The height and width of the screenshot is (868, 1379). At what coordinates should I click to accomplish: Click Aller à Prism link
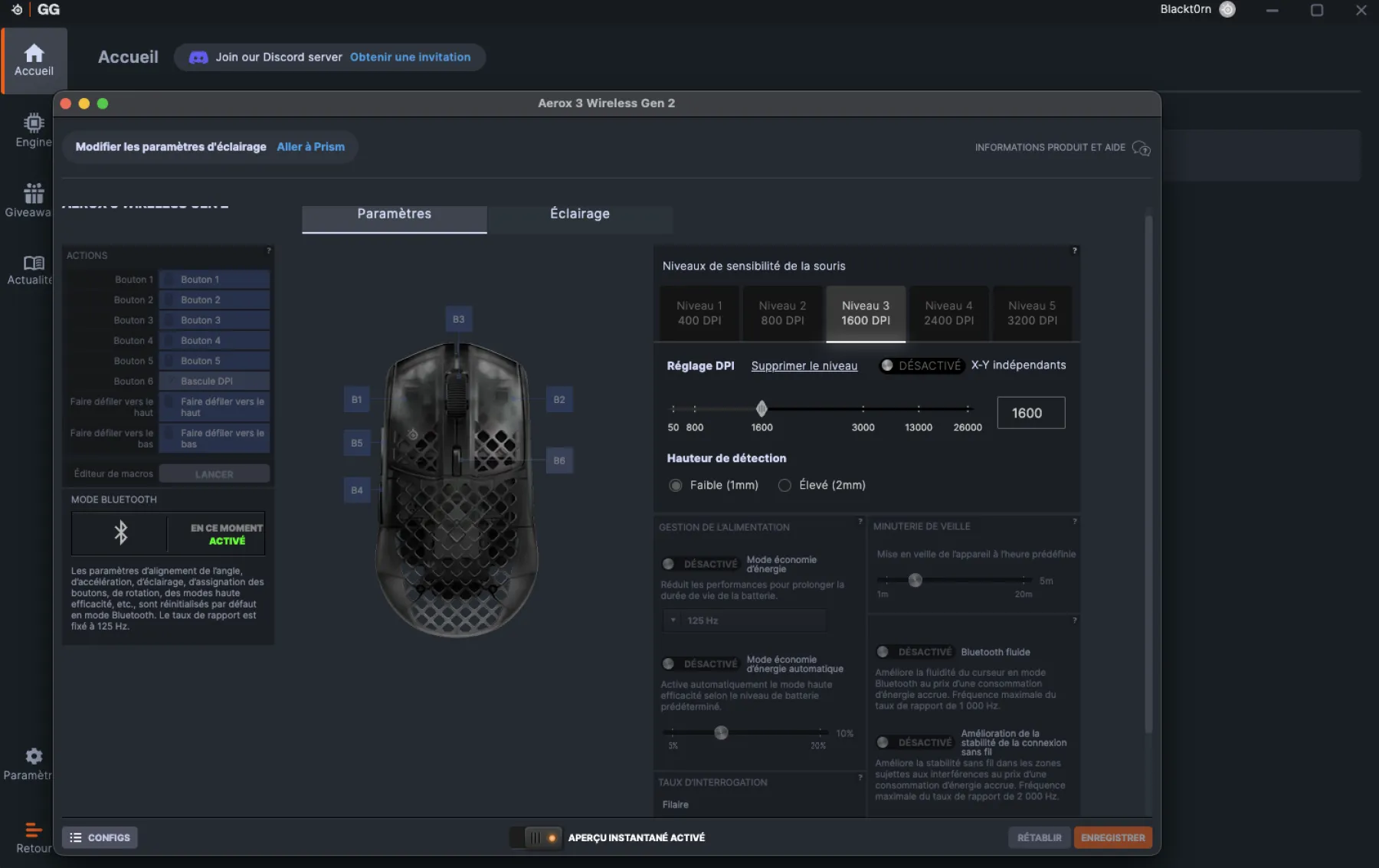pyautogui.click(x=310, y=147)
